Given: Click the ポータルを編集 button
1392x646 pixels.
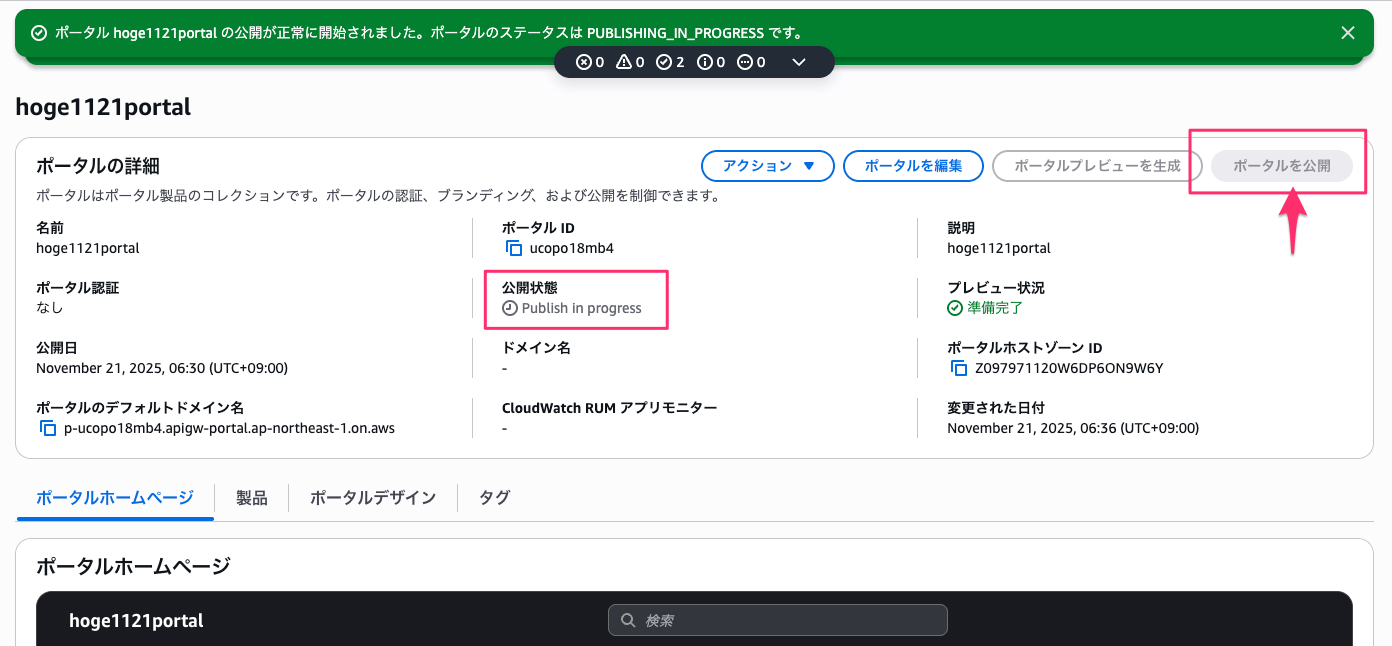Looking at the screenshot, I should [x=913, y=166].
